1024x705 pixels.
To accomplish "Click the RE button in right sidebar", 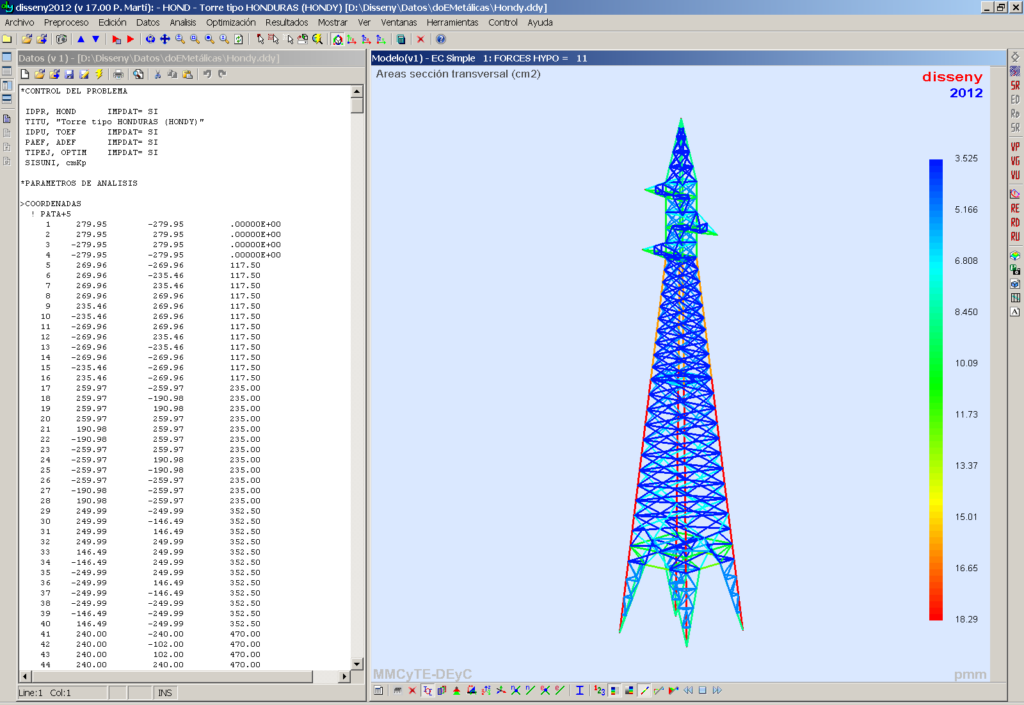I will [x=1015, y=208].
